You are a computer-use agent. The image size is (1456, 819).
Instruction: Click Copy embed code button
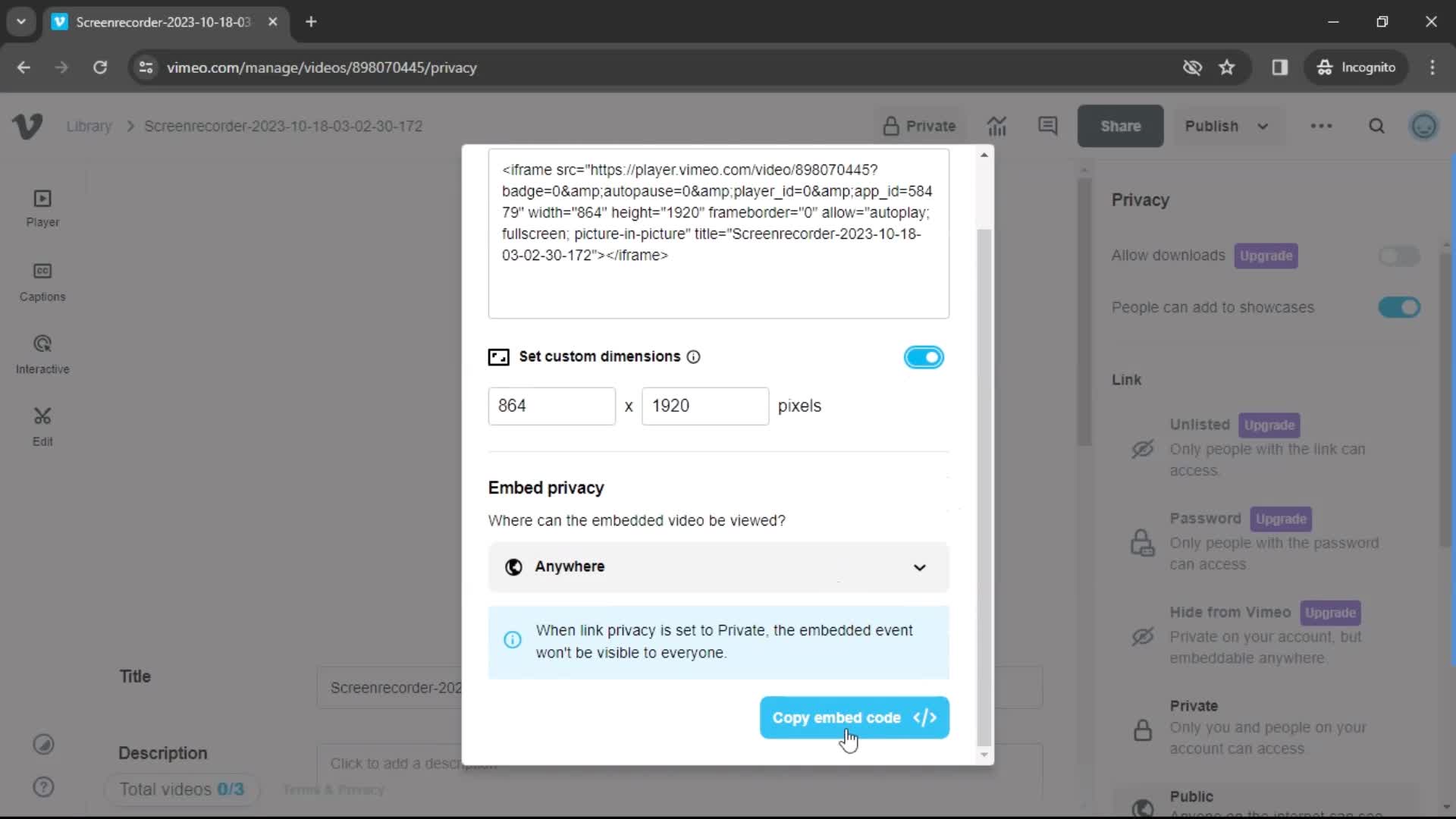tap(854, 717)
